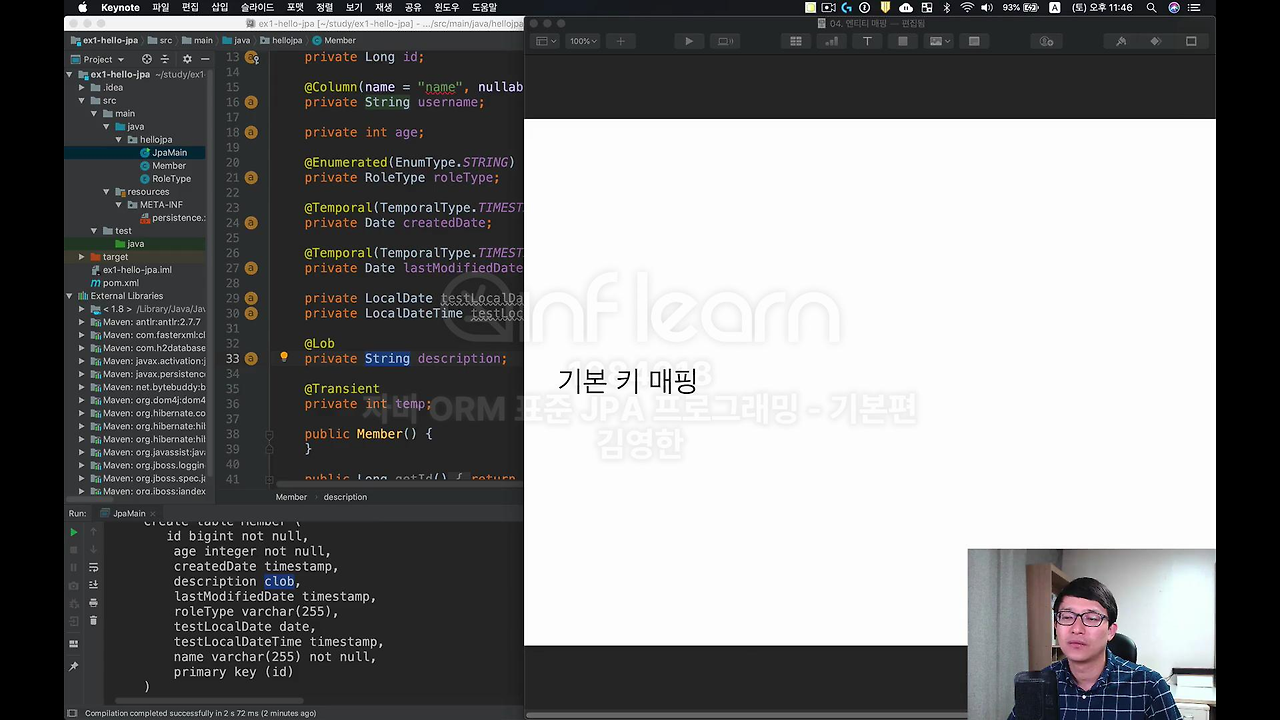Click the Pin tab icon in Run panel
The width and height of the screenshot is (1280, 720).
click(73, 666)
